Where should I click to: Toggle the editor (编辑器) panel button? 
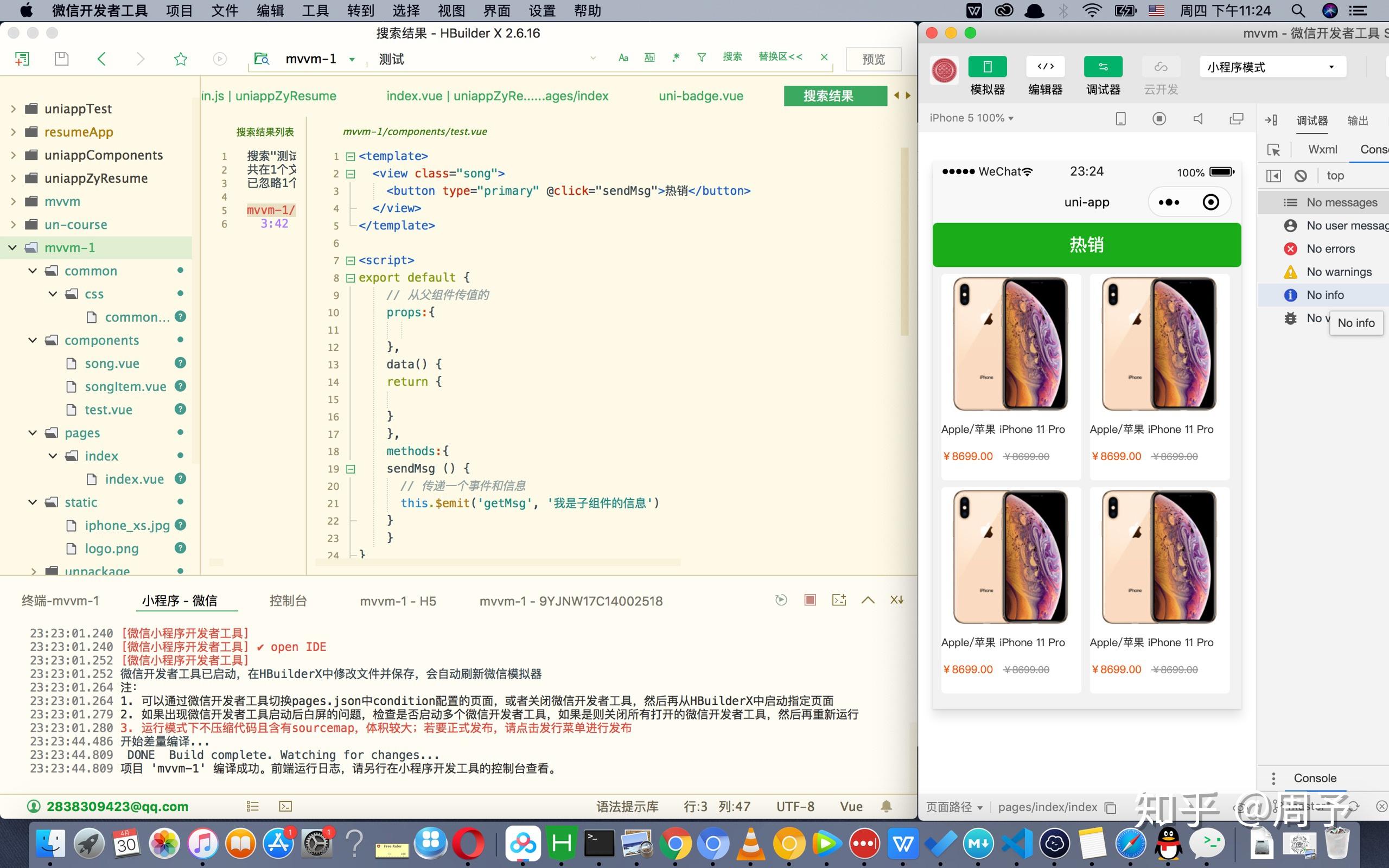tap(1045, 76)
